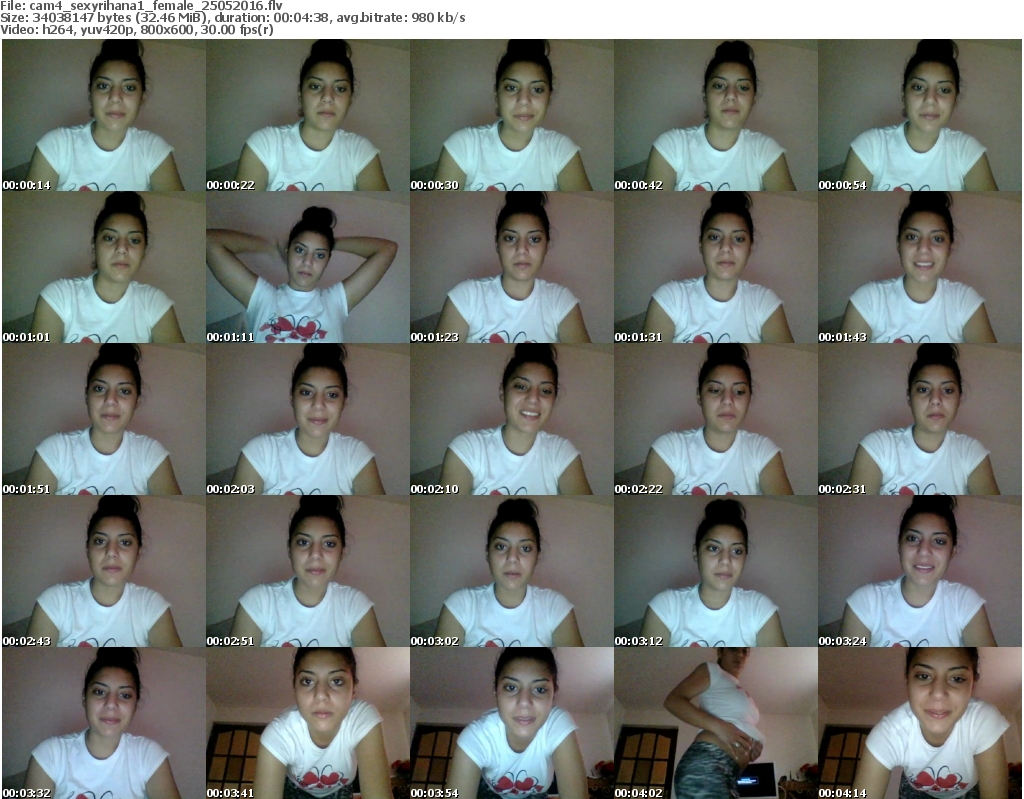
Task: Click the 00:03:54 frame thumbnail
Action: [511, 723]
